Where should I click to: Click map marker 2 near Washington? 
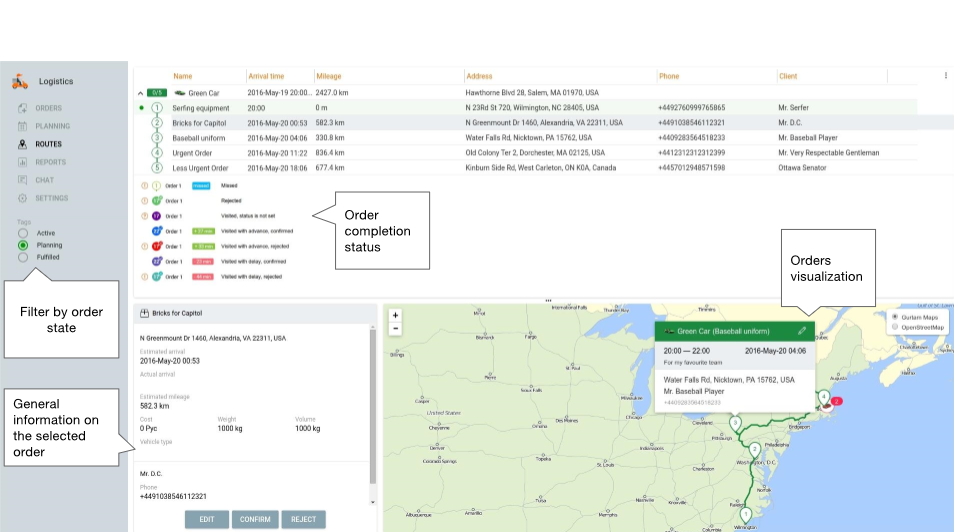pyautogui.click(x=754, y=450)
